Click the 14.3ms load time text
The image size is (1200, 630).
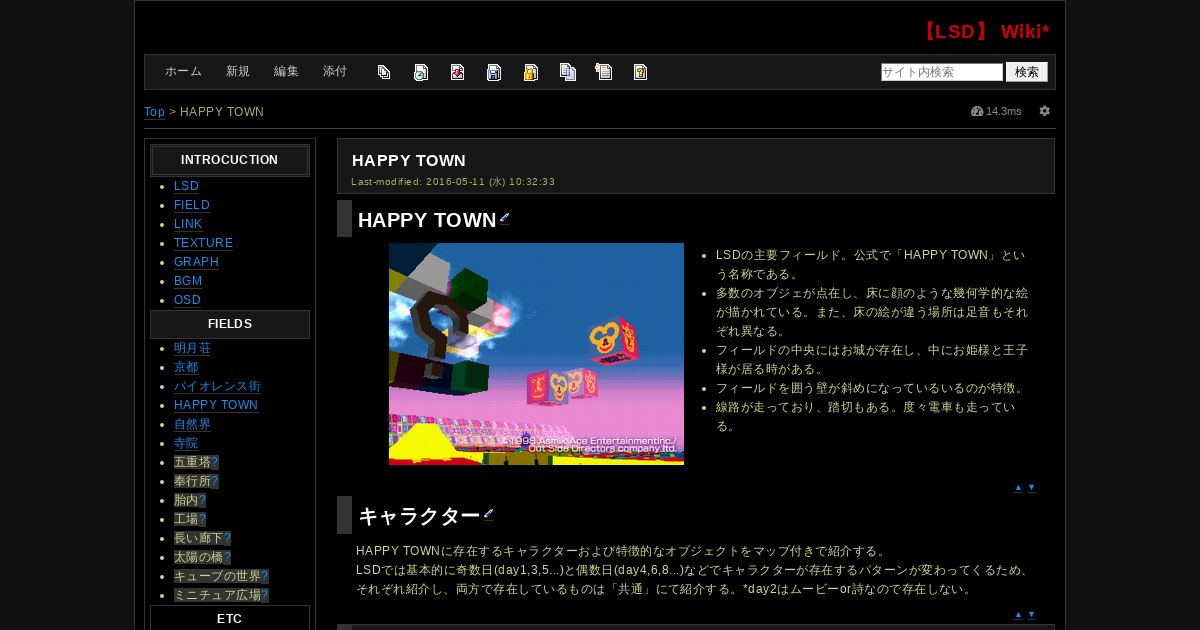[x=1004, y=111]
